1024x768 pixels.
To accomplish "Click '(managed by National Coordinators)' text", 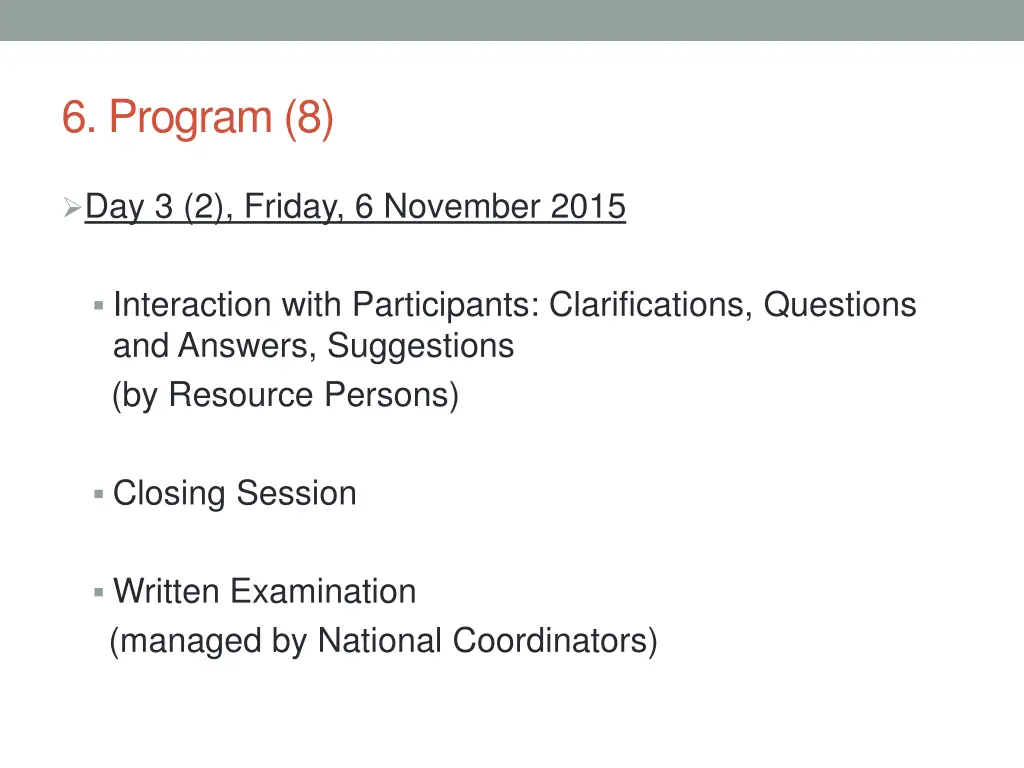I will 383,641.
